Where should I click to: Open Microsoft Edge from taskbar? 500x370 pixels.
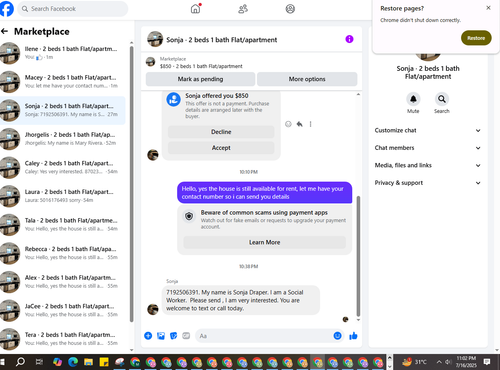[73, 362]
